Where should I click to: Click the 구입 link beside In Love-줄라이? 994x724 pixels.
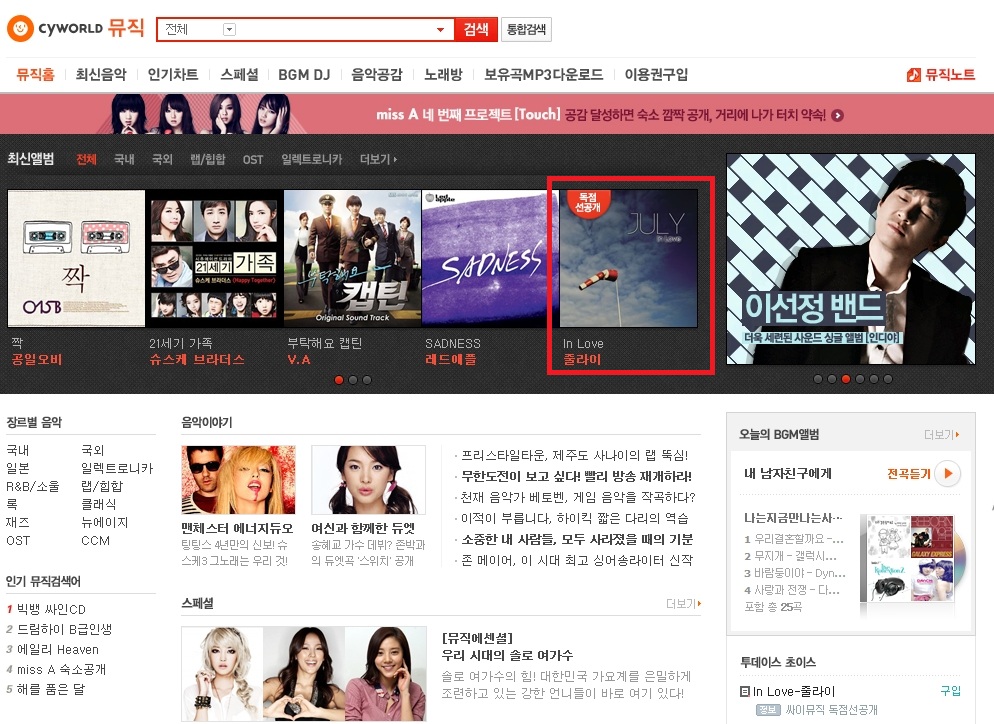pyautogui.click(x=950, y=691)
